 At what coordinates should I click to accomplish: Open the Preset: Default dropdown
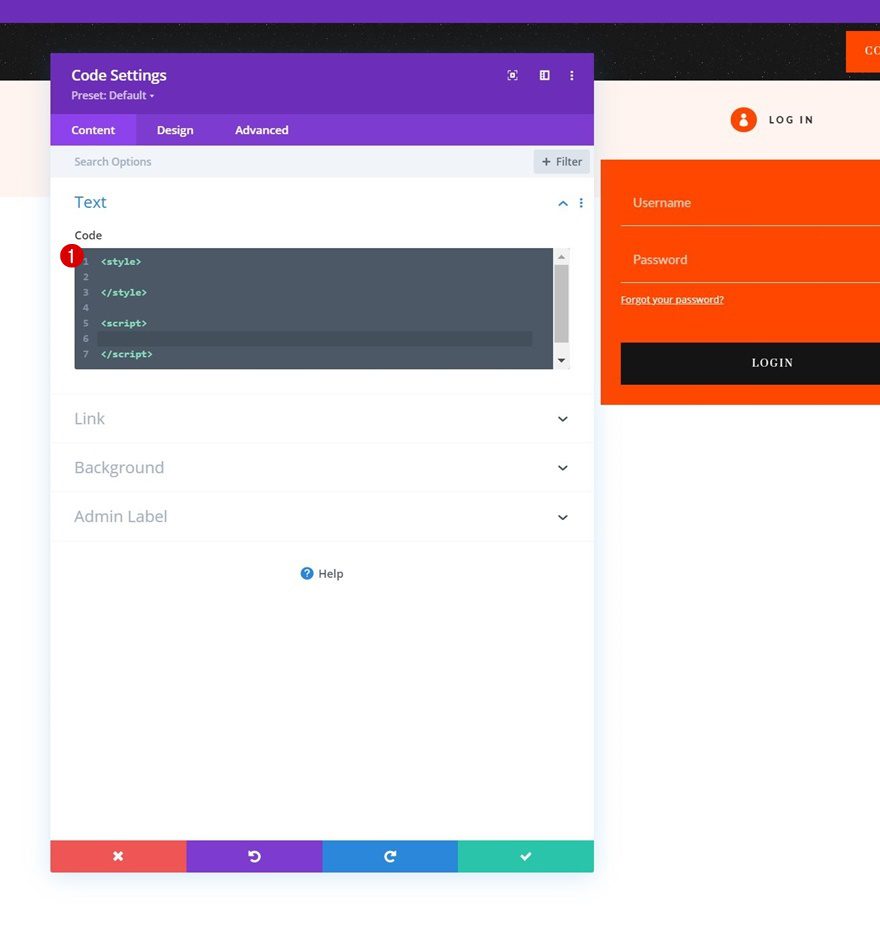point(112,96)
